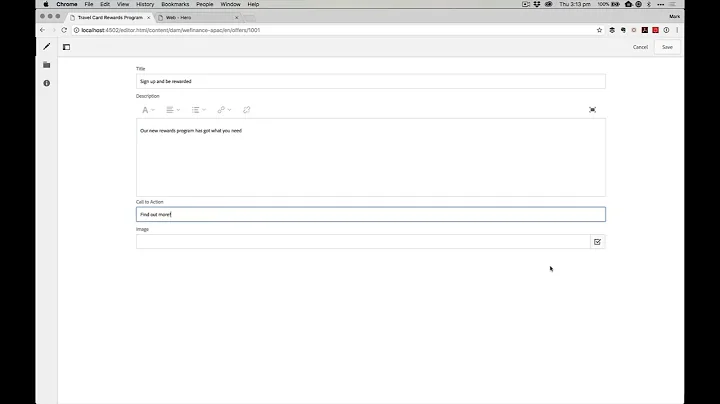
Task: Go back with browser back arrow
Action: click(x=42, y=30)
